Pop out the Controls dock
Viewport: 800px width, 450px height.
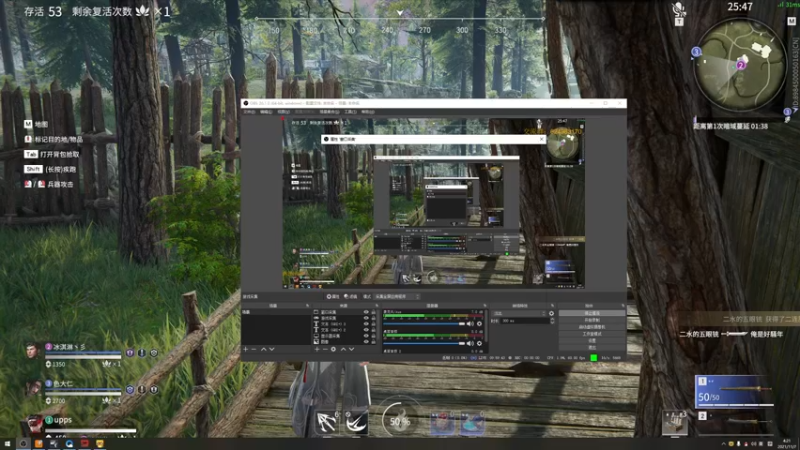click(622, 306)
